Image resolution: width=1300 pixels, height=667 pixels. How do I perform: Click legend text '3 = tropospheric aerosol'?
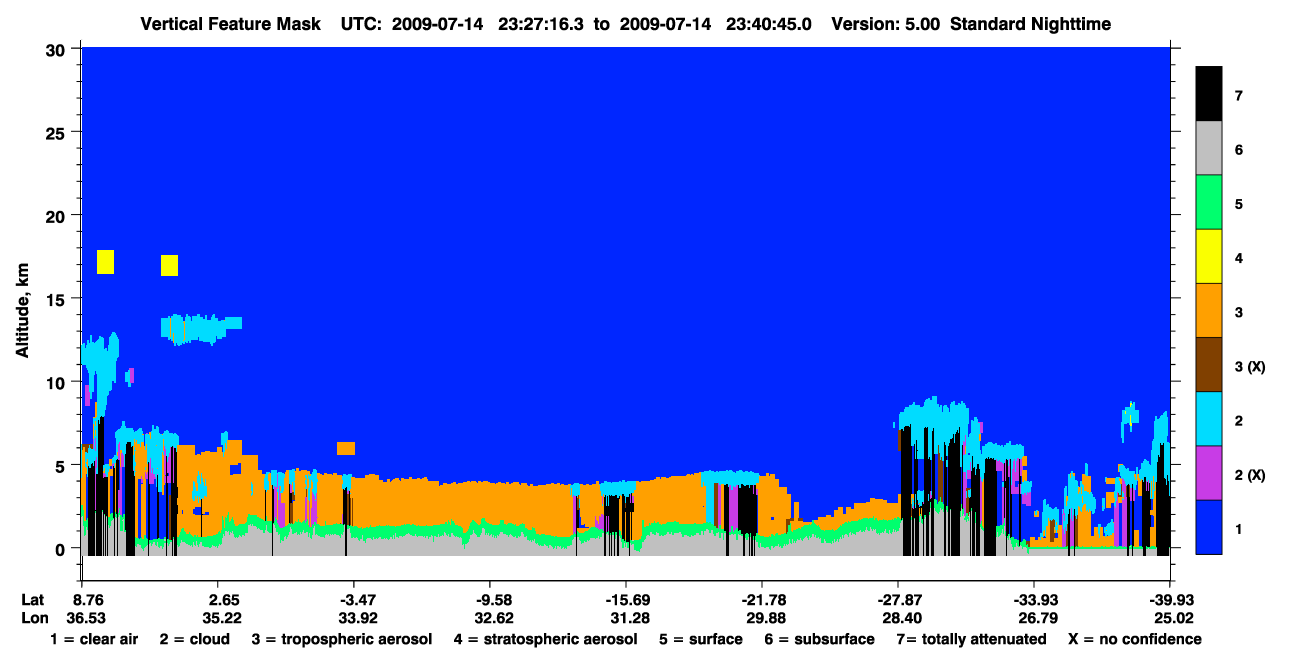(x=341, y=639)
